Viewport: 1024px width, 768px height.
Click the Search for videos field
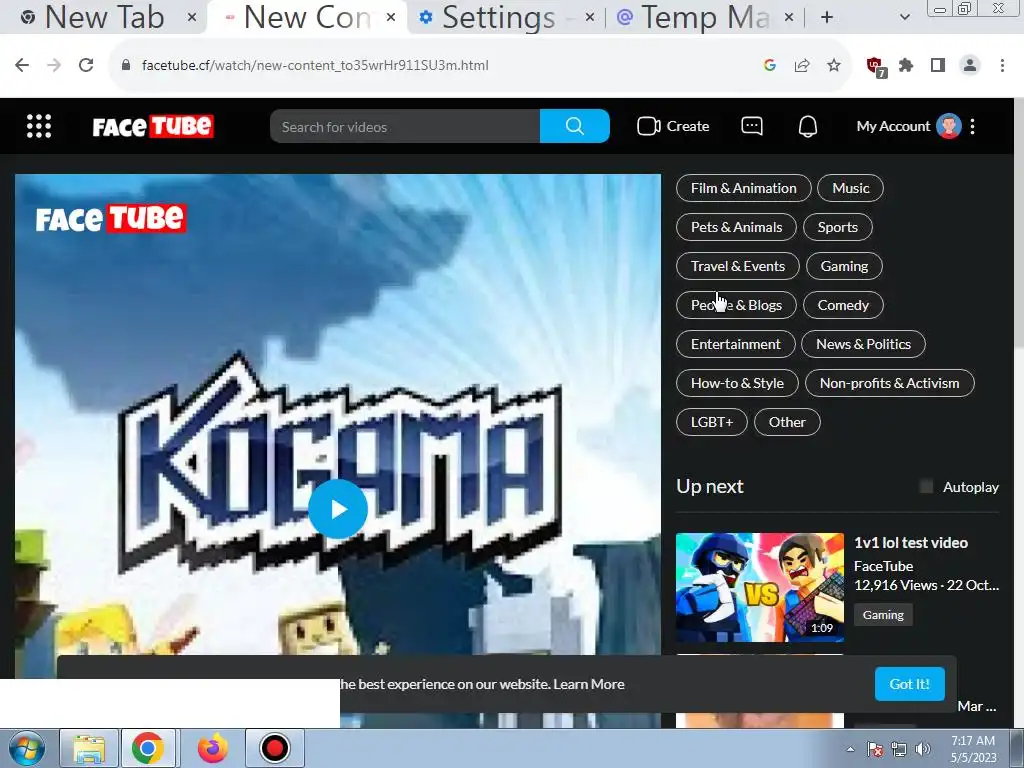[405, 126]
